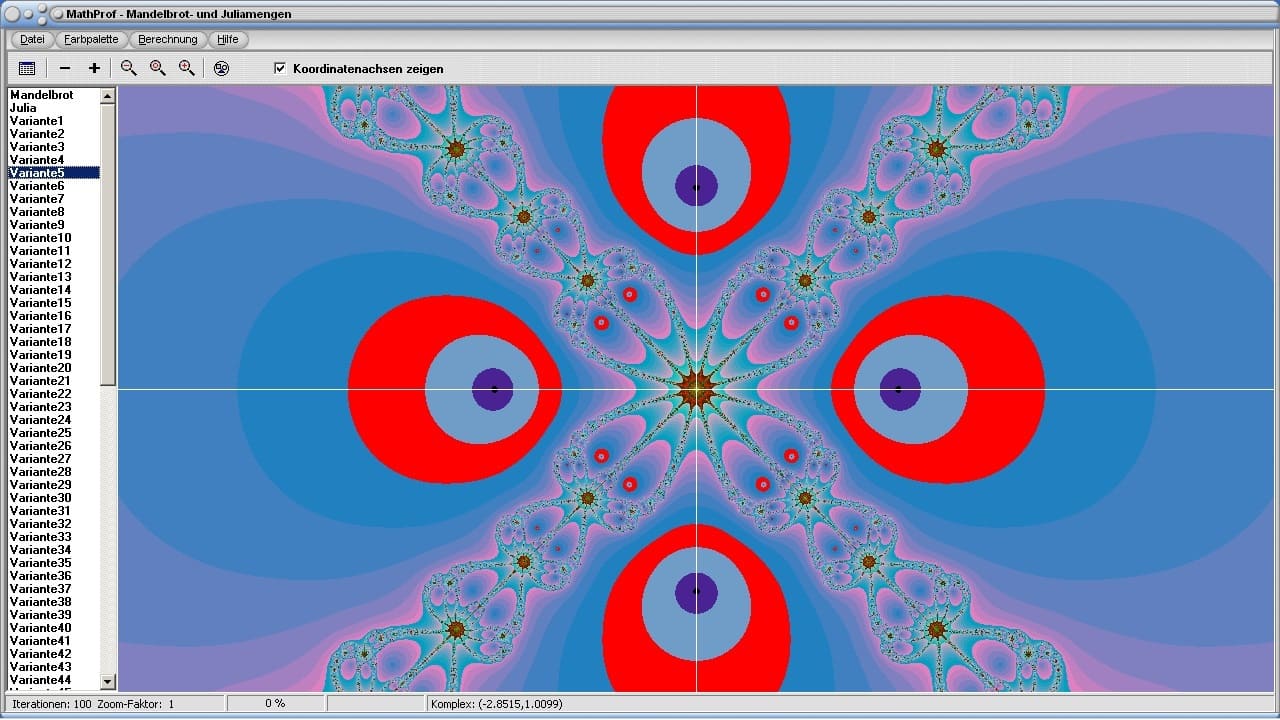Select Variante19 in the list
1280x720 pixels.
point(40,355)
